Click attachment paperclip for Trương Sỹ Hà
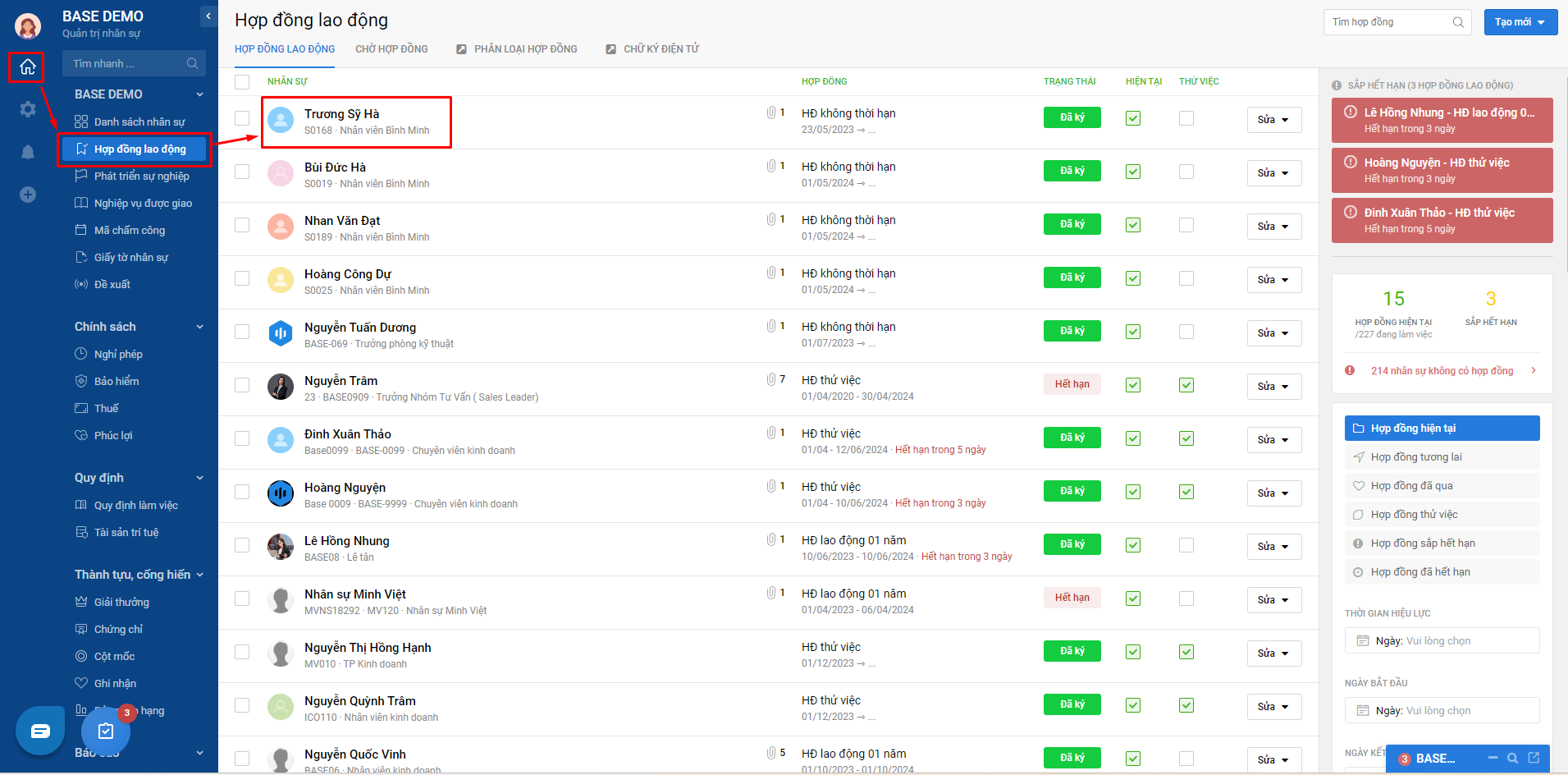 tap(771, 112)
